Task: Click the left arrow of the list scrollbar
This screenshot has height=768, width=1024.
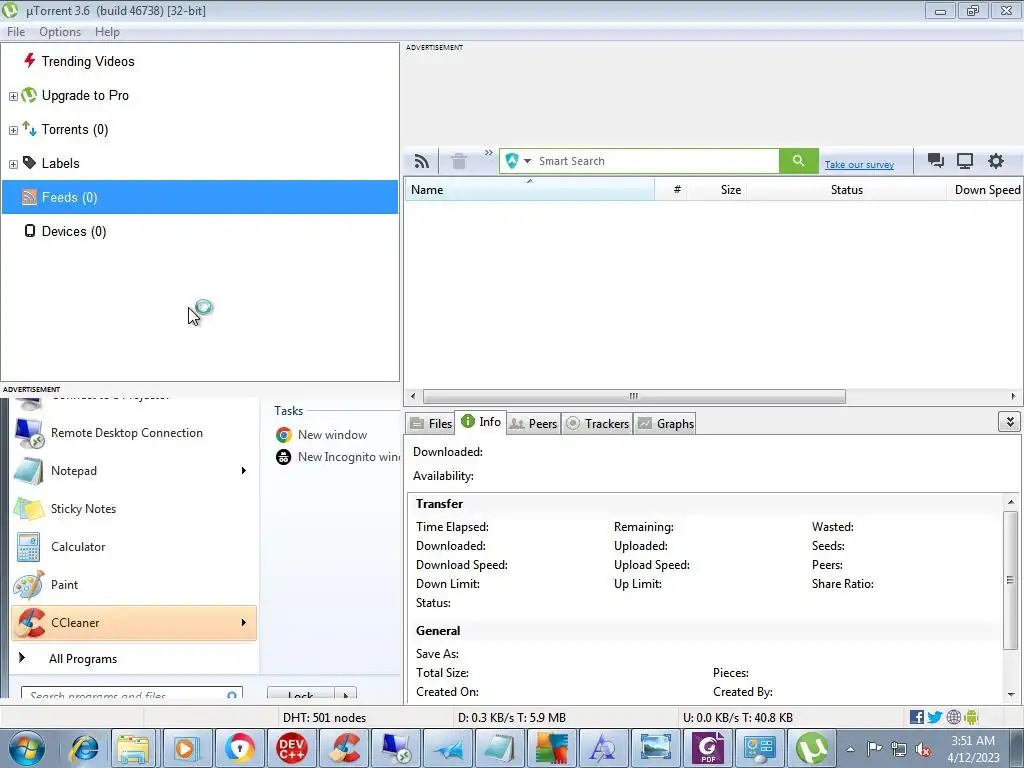Action: tap(413, 396)
